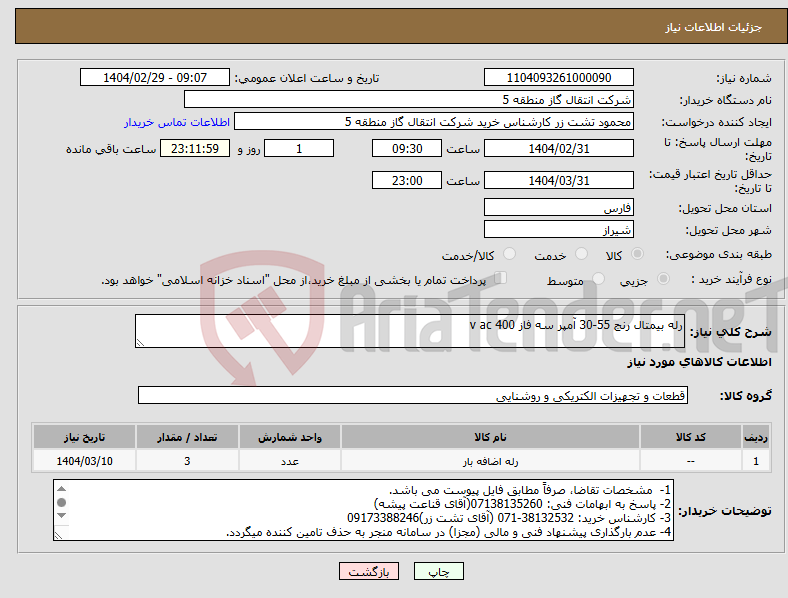The height and width of the screenshot is (598, 788).
Task: Click the response deadline date 1404/02/31
Action: (558, 149)
